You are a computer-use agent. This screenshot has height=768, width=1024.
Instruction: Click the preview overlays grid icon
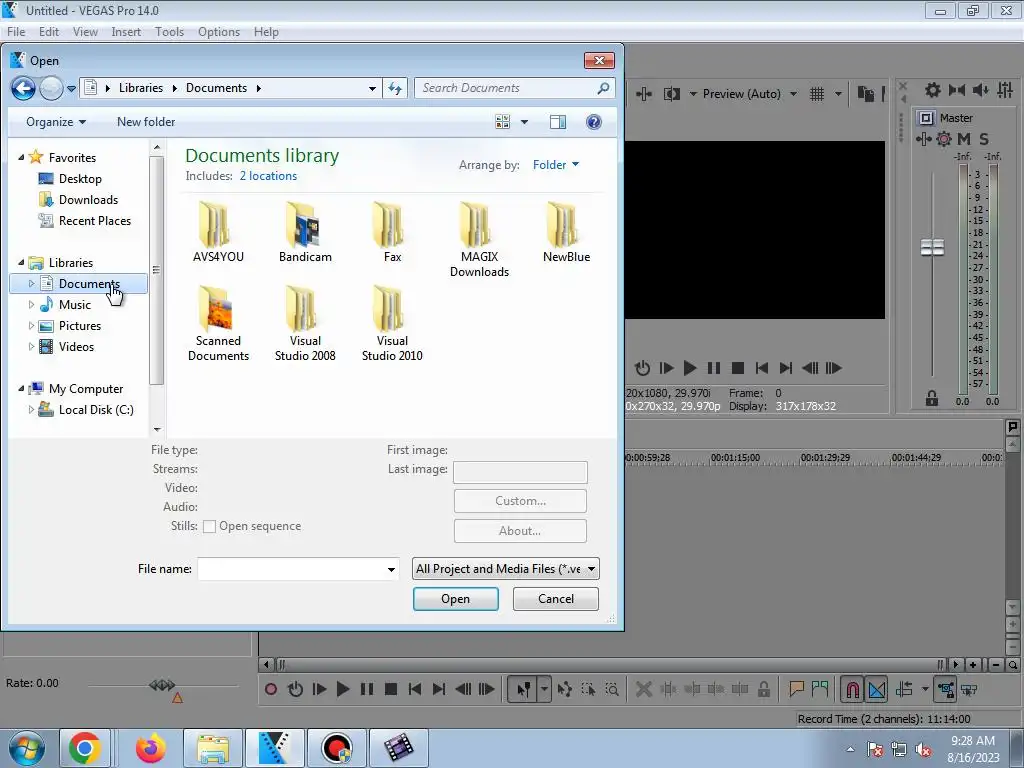[x=817, y=94]
